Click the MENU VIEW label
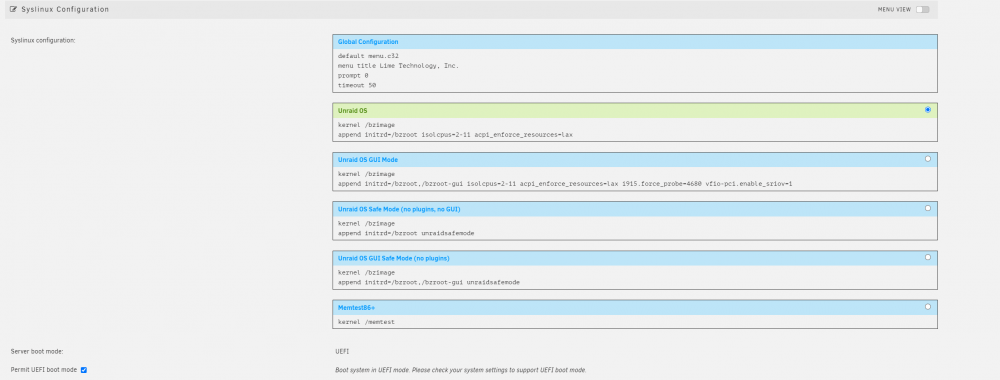The image size is (1000, 380). click(x=894, y=10)
